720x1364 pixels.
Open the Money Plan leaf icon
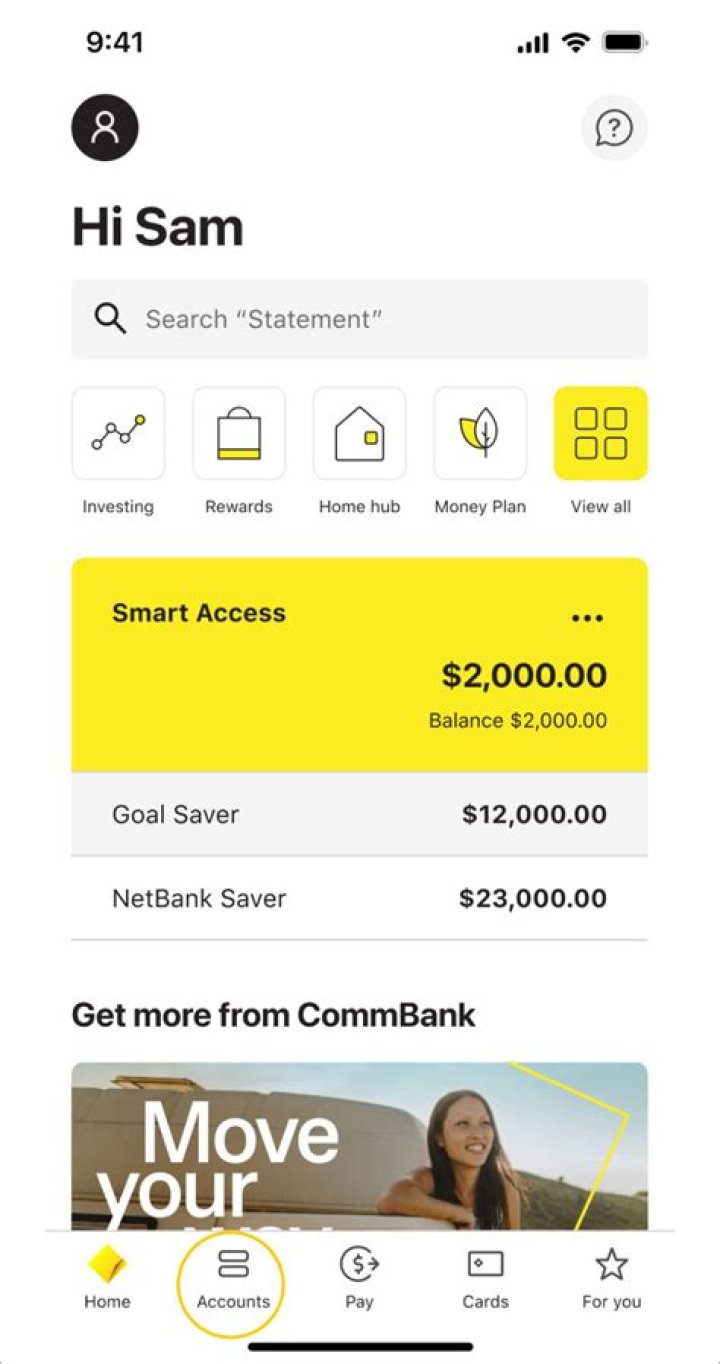[480, 434]
